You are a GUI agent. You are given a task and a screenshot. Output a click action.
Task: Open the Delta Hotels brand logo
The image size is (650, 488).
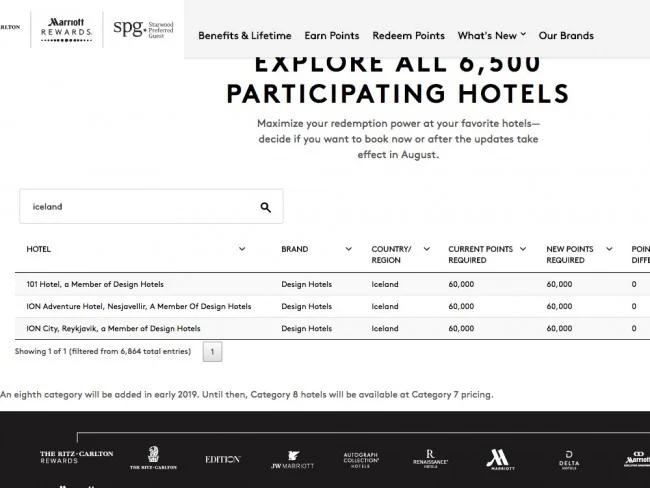pos(569,459)
